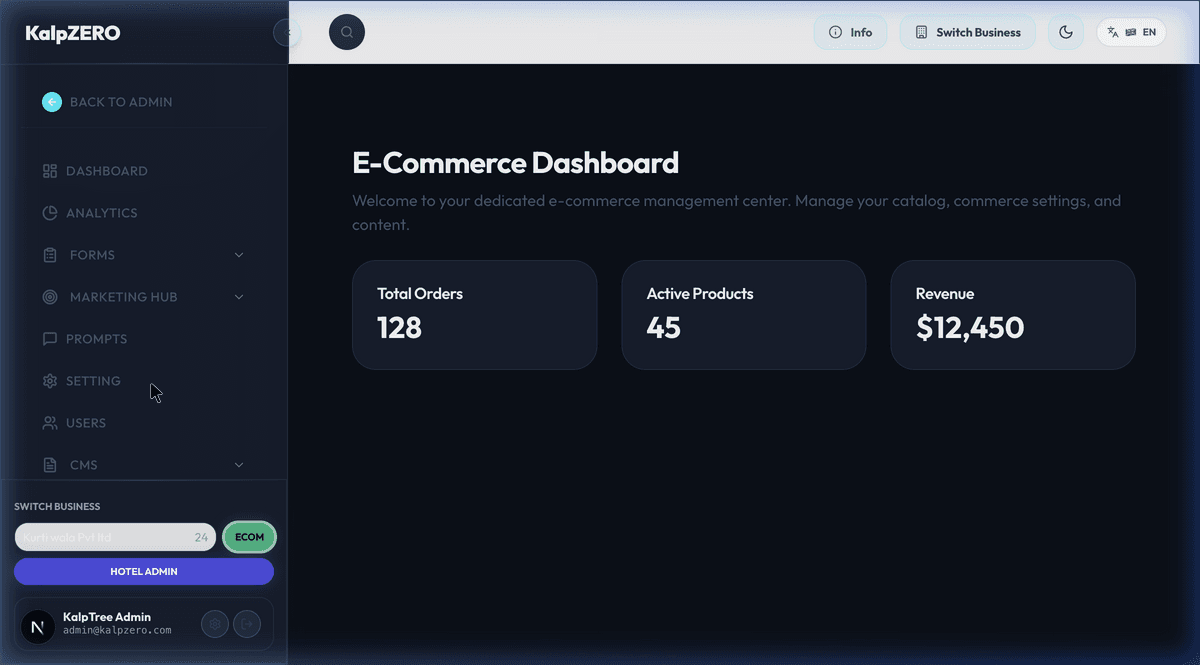Click the Marketing Hub target icon
Viewport: 1200px width, 665px height.
(x=50, y=297)
